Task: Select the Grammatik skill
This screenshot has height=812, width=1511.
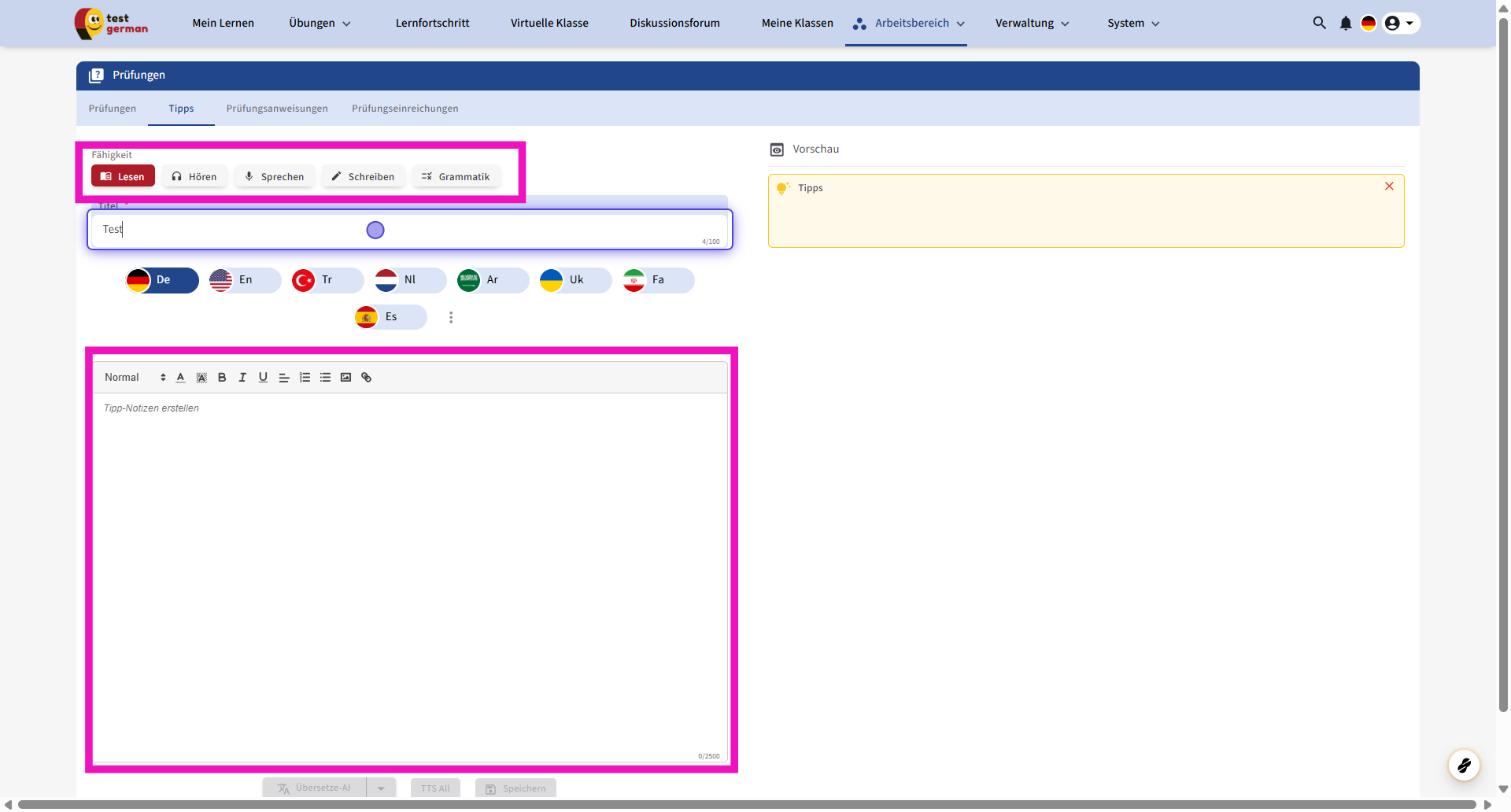Action: [x=456, y=176]
